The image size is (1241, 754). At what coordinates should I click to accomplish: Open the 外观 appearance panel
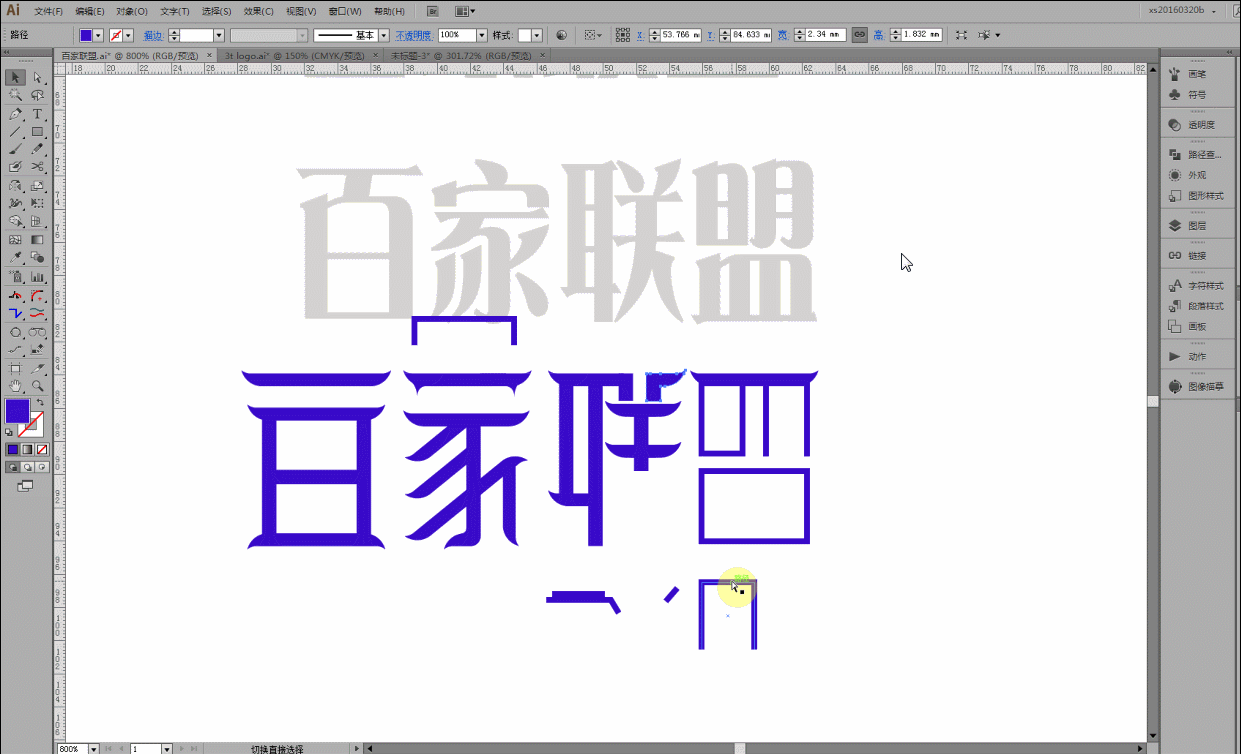1196,175
